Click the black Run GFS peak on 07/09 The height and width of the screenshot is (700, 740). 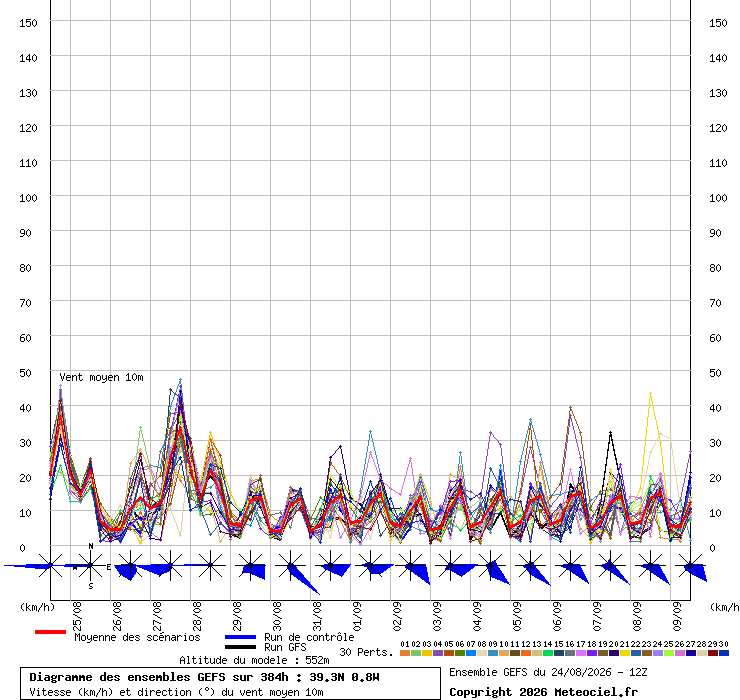coord(610,432)
